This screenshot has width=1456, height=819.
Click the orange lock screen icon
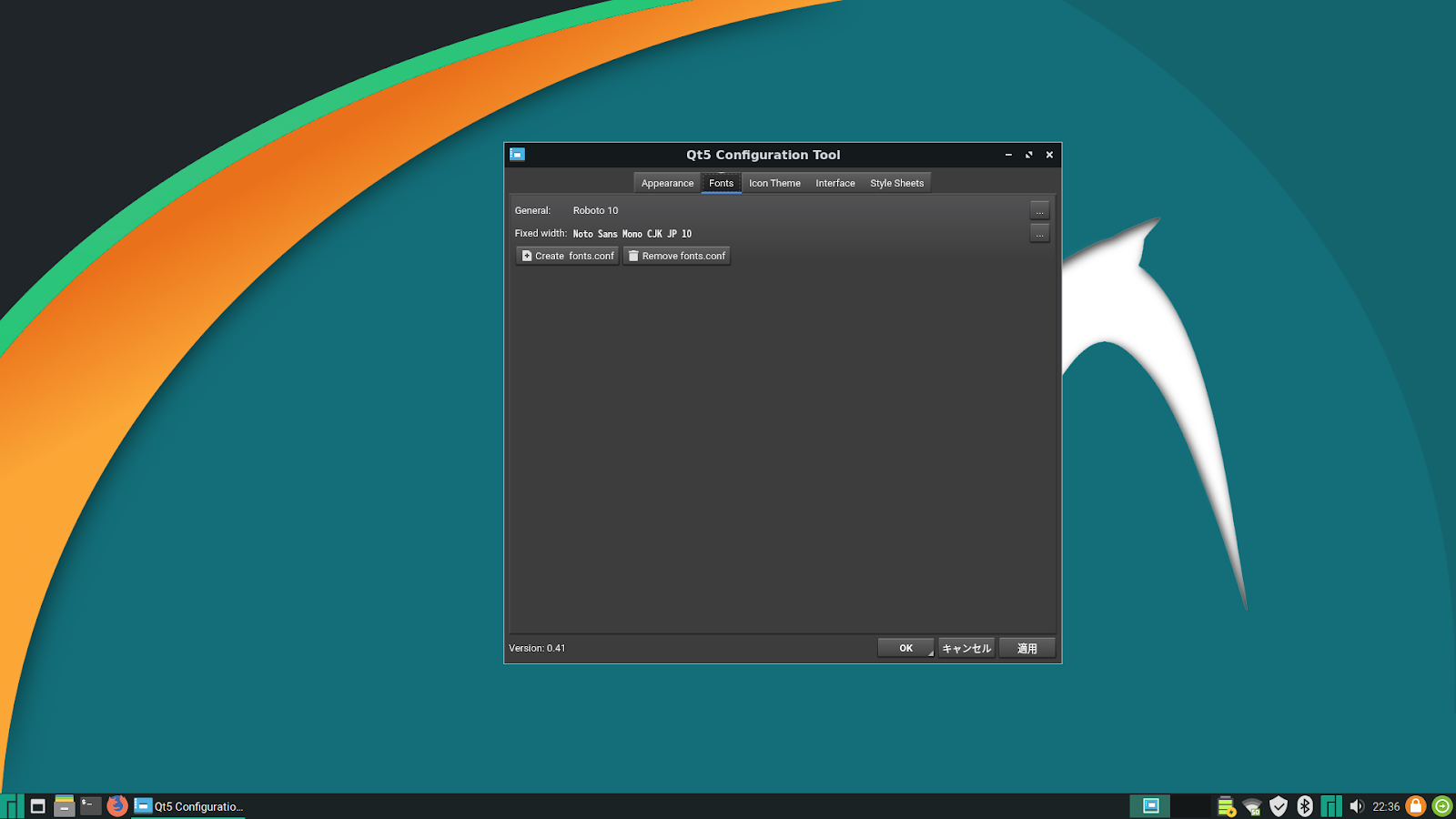(x=1416, y=806)
